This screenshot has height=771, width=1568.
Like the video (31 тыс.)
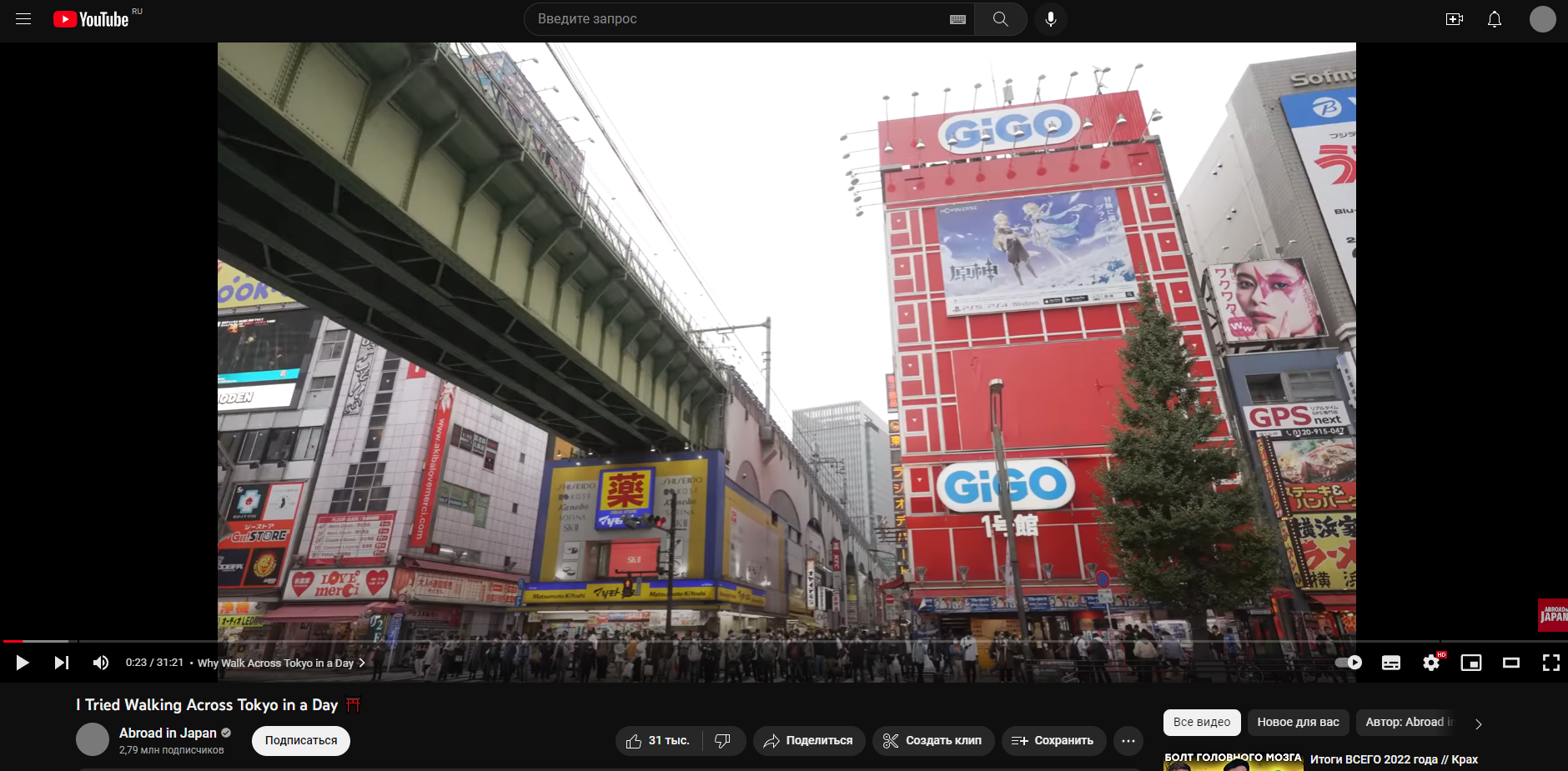pyautogui.click(x=659, y=741)
